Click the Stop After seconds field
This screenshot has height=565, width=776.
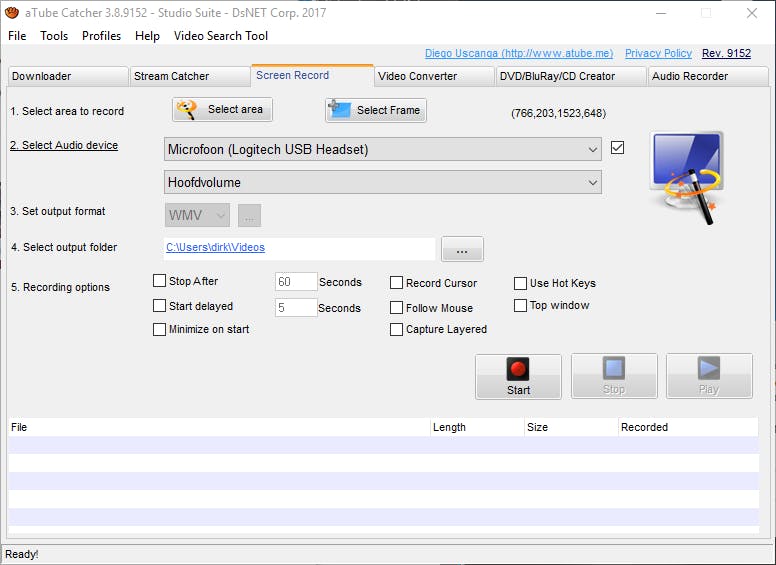tap(296, 282)
